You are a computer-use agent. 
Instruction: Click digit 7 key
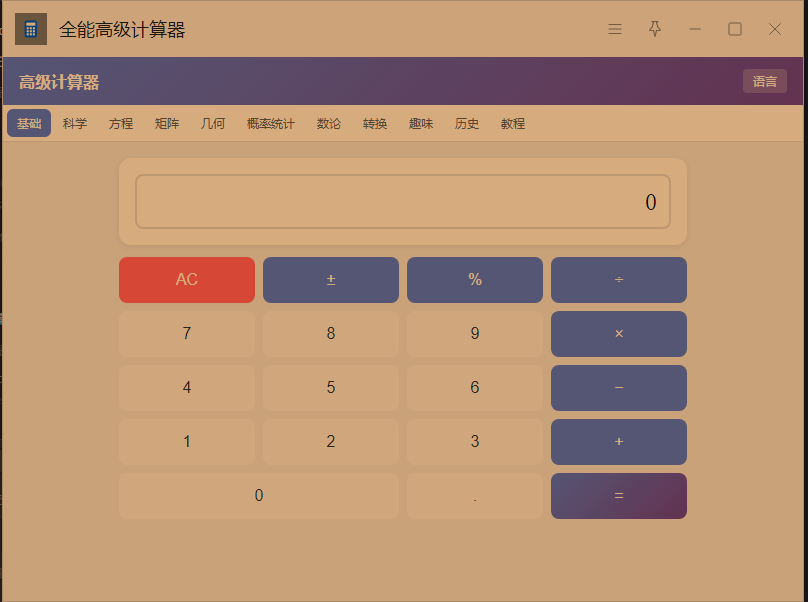[187, 334]
